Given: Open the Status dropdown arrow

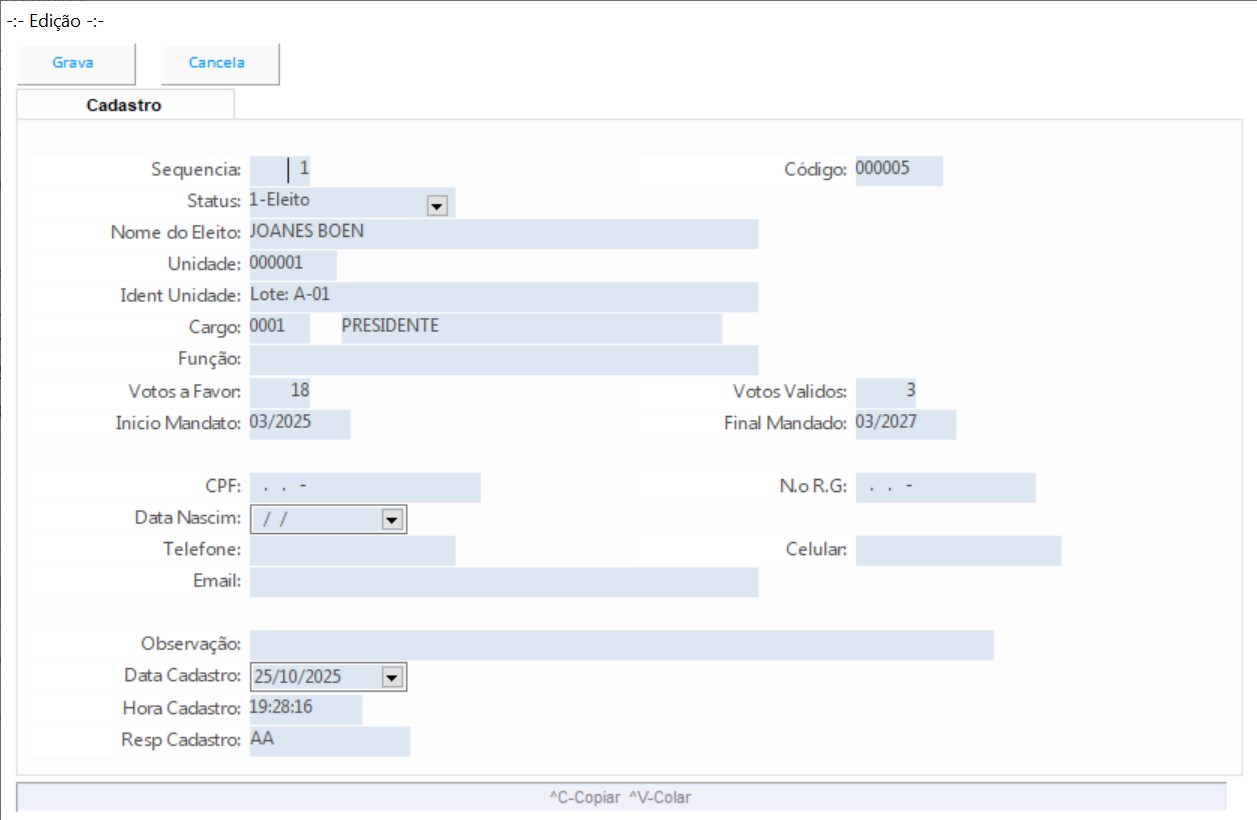Looking at the screenshot, I should pyautogui.click(x=436, y=204).
